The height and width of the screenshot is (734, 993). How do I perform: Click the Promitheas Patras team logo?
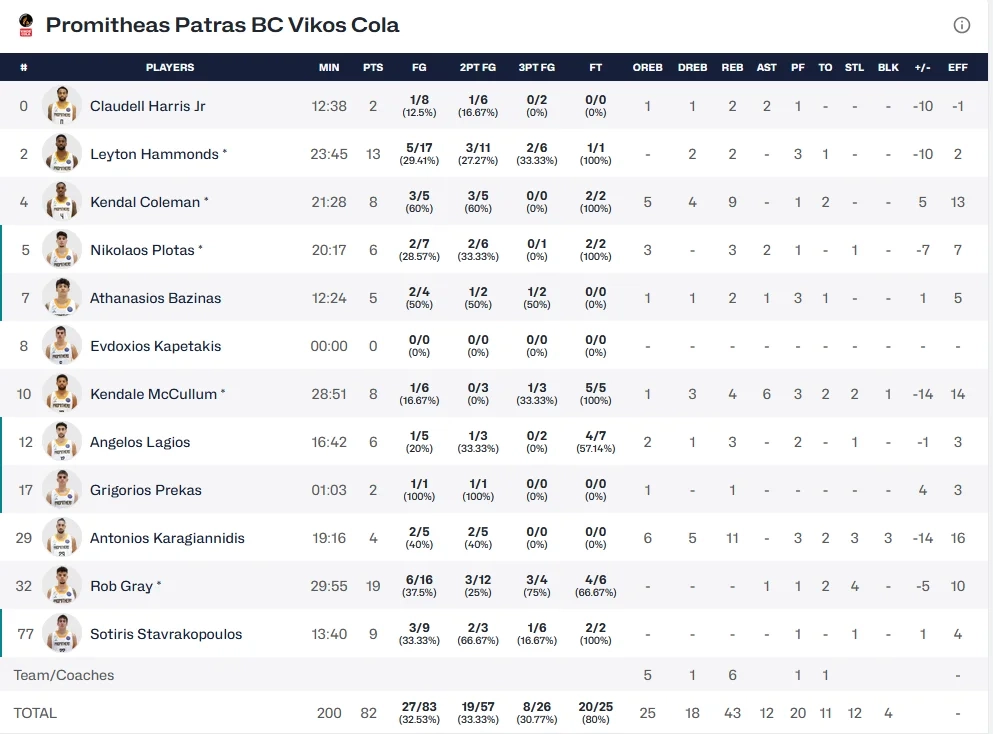pyautogui.click(x=25, y=25)
